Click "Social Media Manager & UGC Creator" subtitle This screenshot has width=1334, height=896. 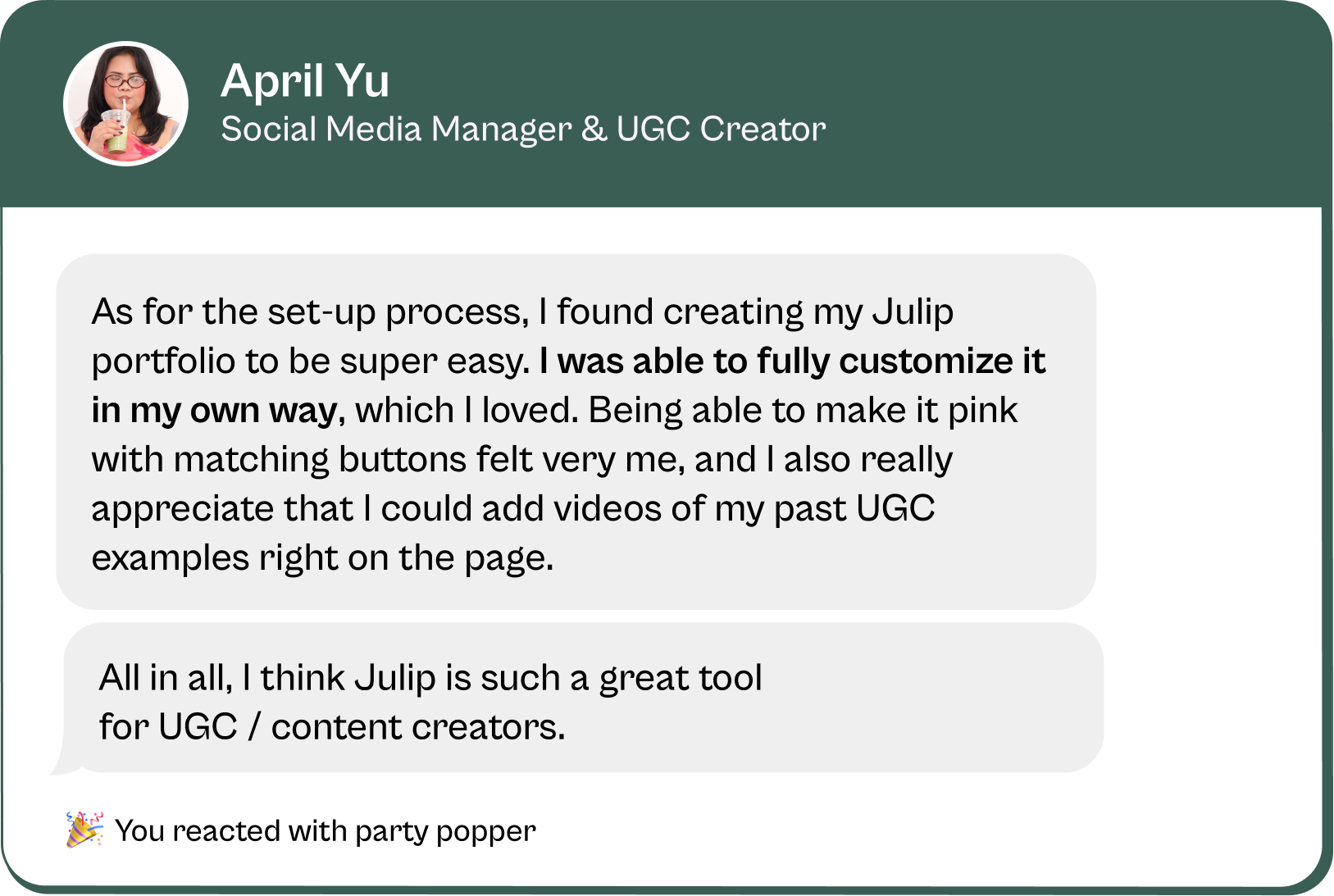tap(523, 130)
